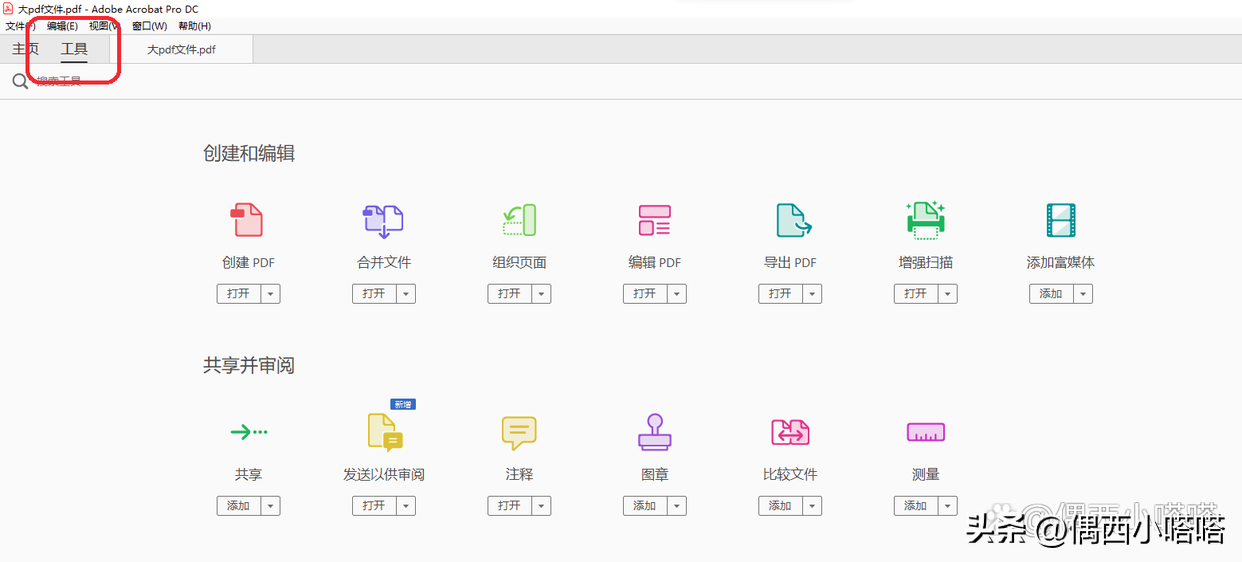
Task: Click the 搜索工具 search field
Action: point(60,81)
